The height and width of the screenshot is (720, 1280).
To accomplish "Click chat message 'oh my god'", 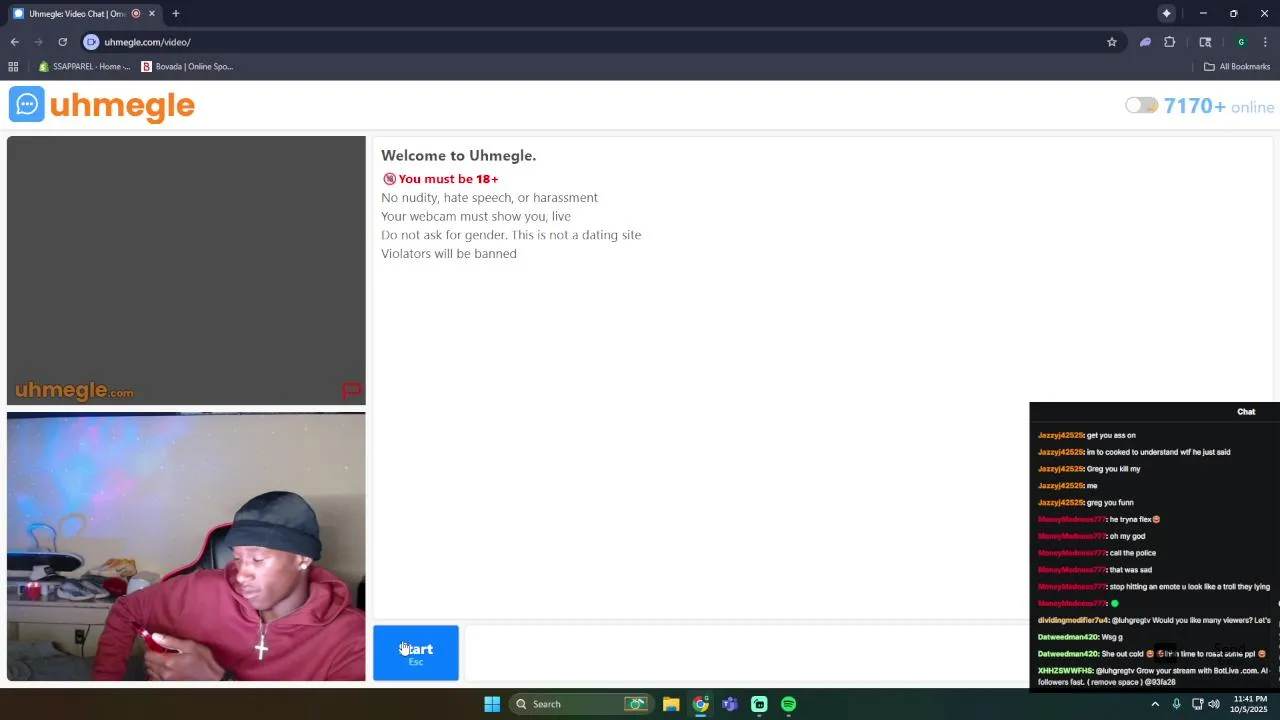I will click(x=1128, y=536).
